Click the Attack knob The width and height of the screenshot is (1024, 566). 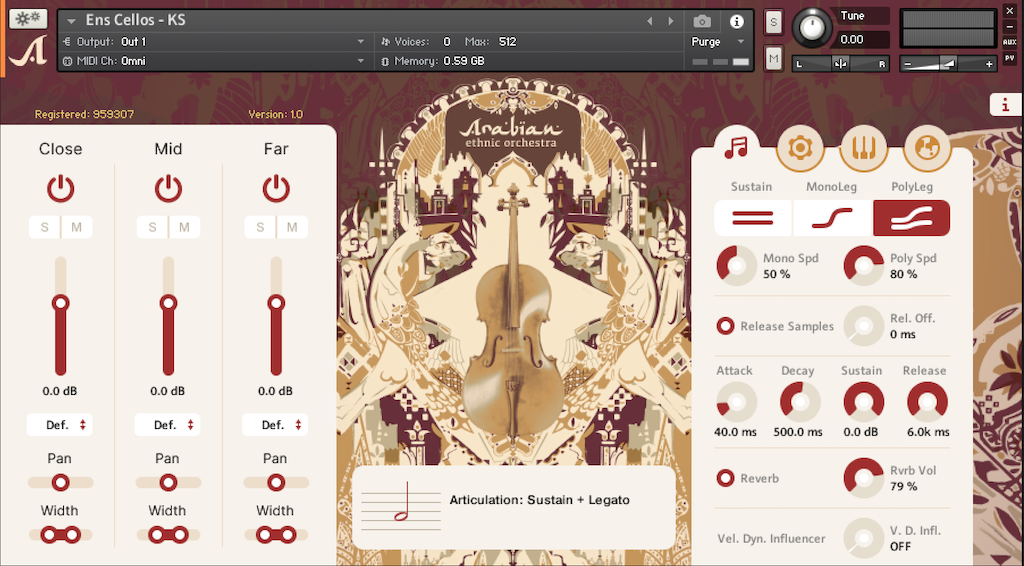coord(737,401)
